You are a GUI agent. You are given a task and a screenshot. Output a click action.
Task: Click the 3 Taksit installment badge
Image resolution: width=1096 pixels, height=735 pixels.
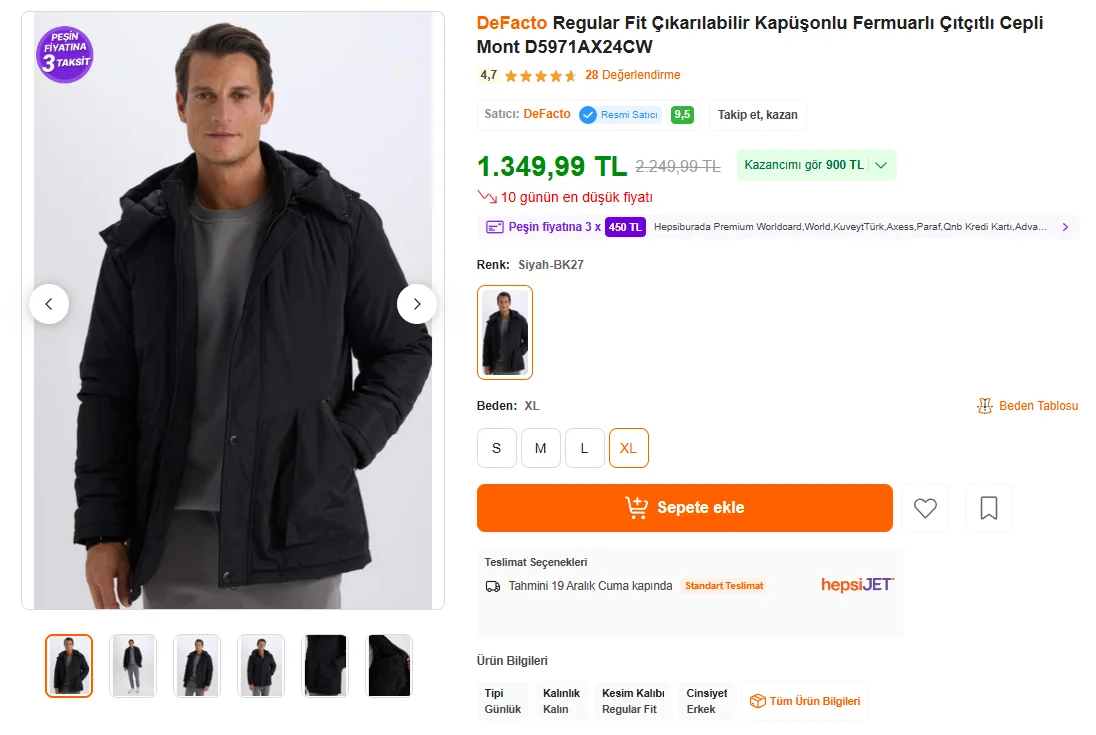65,55
